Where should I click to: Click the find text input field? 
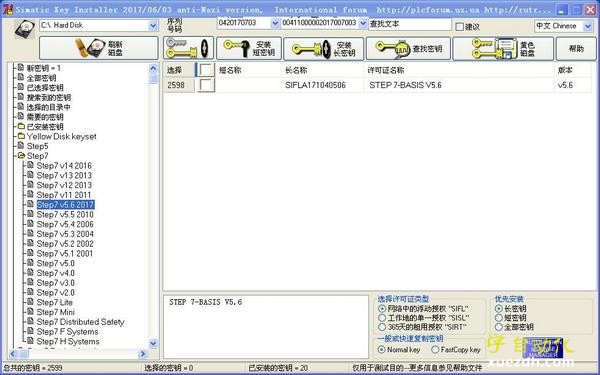(x=410, y=24)
